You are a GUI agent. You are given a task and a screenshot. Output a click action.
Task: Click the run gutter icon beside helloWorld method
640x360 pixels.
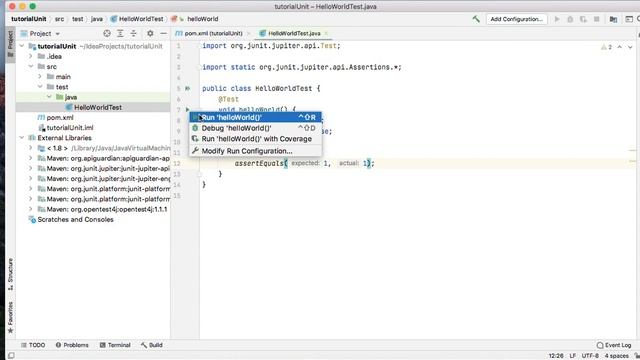tap(188, 109)
